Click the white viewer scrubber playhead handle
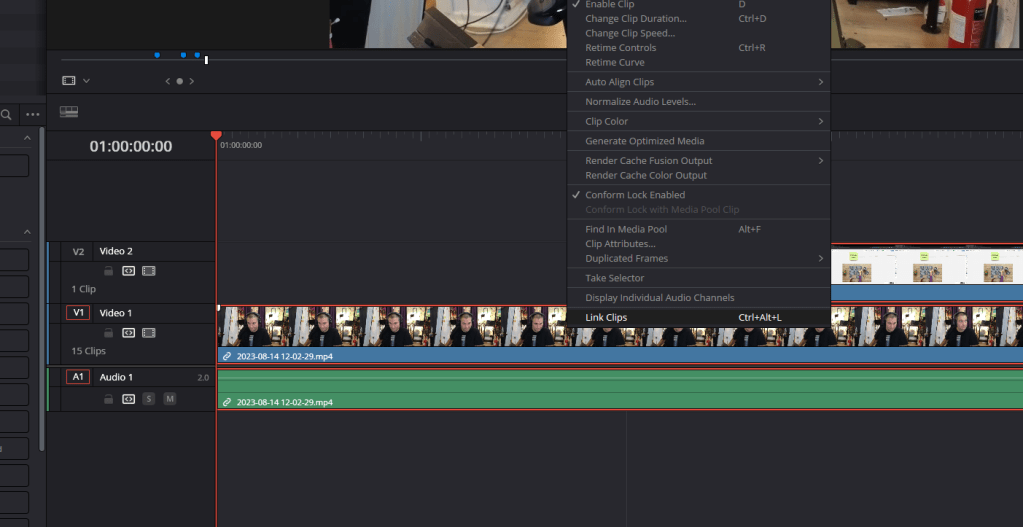The image size is (1023, 527). (x=206, y=60)
